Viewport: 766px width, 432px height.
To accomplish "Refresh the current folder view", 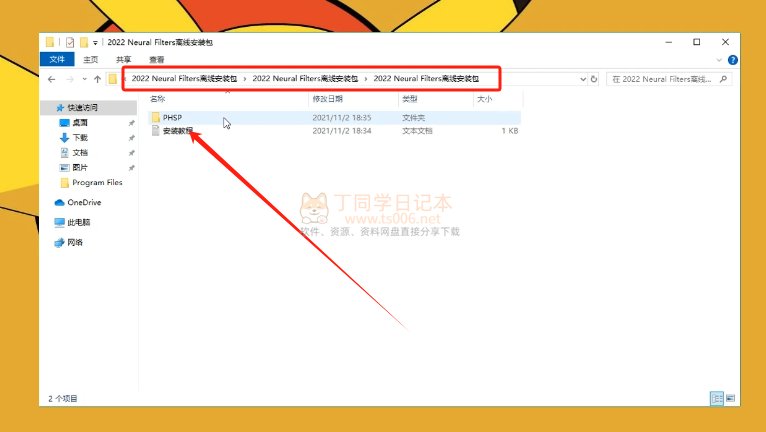I will 594,79.
